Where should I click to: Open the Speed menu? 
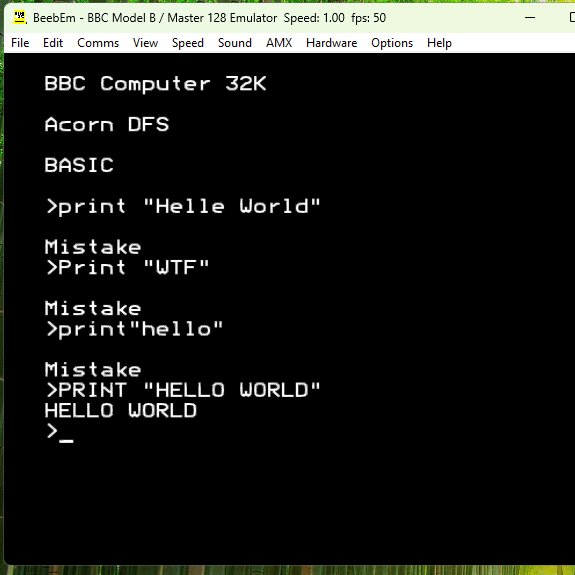[188, 43]
